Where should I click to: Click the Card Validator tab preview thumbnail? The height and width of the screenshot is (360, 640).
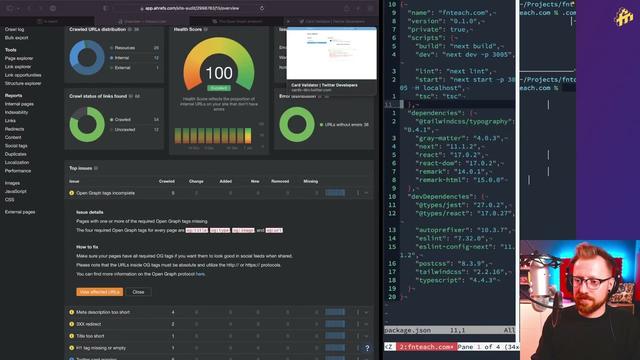tap(331, 53)
